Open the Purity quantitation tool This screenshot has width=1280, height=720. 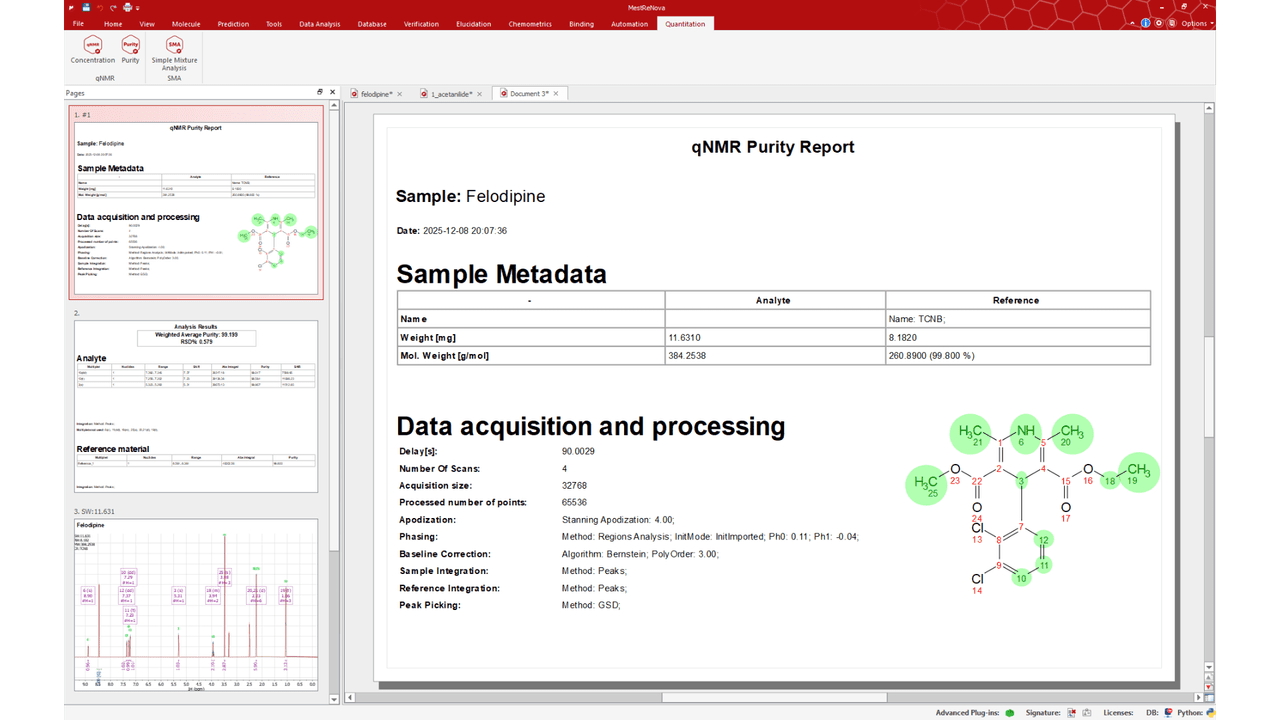131,50
